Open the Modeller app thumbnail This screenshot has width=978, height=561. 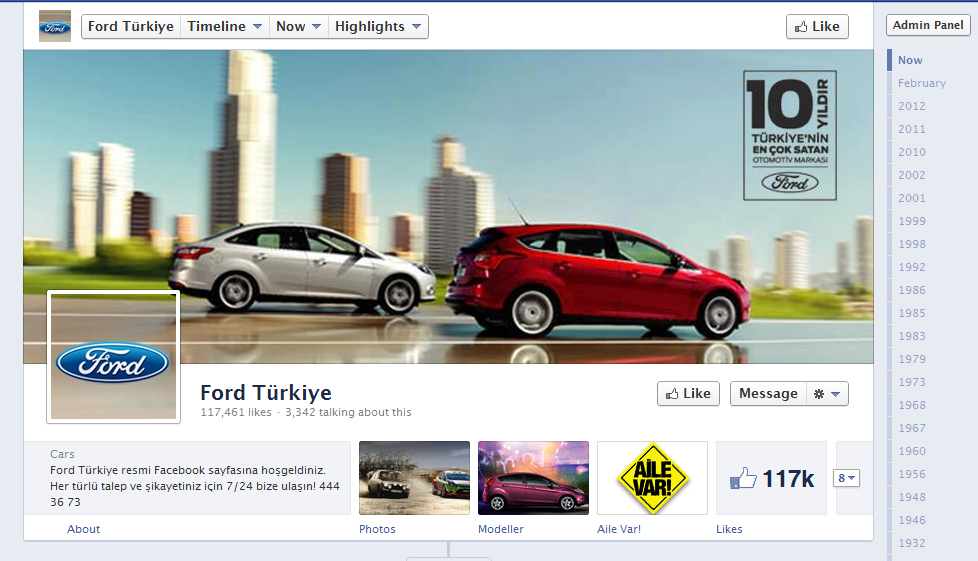coord(533,479)
